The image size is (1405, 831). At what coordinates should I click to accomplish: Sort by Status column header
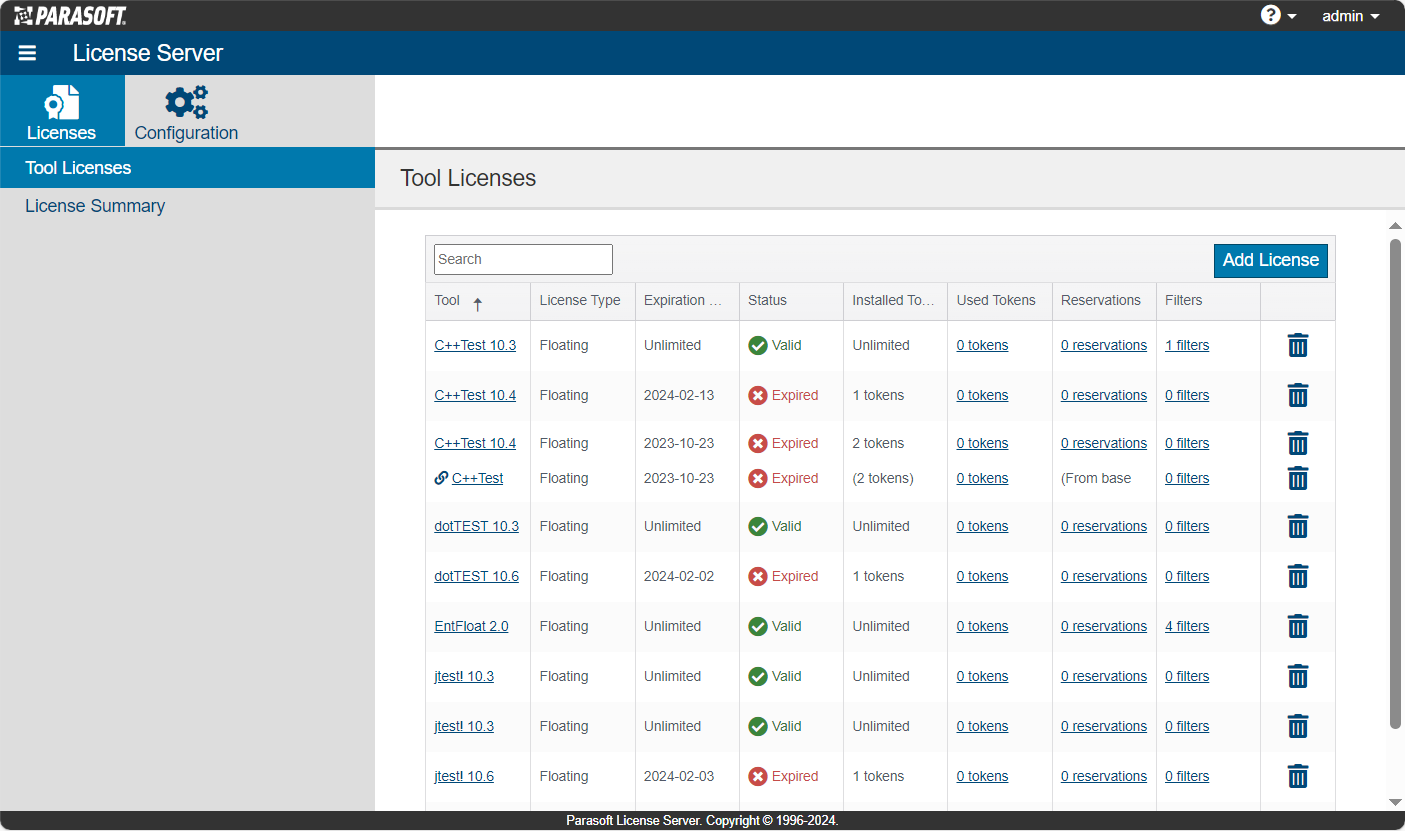pyautogui.click(x=791, y=301)
